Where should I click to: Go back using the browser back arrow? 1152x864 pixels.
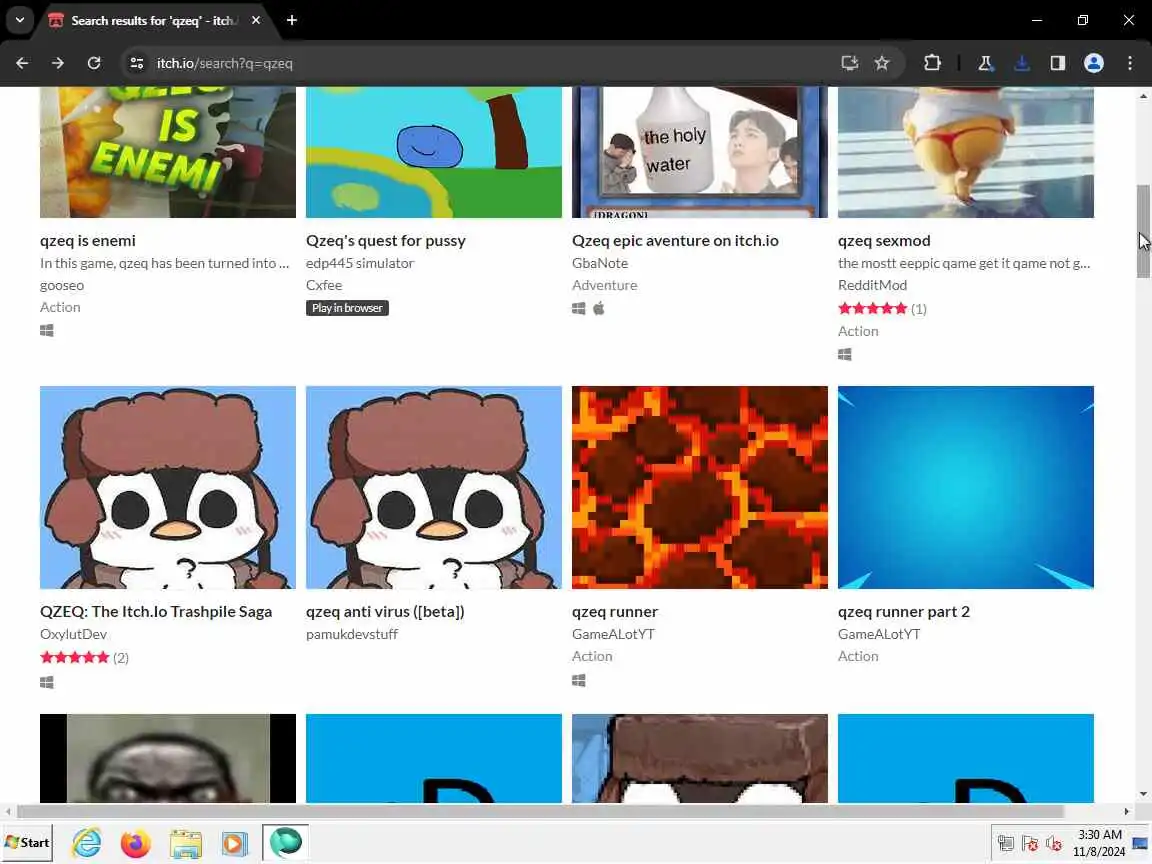click(22, 63)
